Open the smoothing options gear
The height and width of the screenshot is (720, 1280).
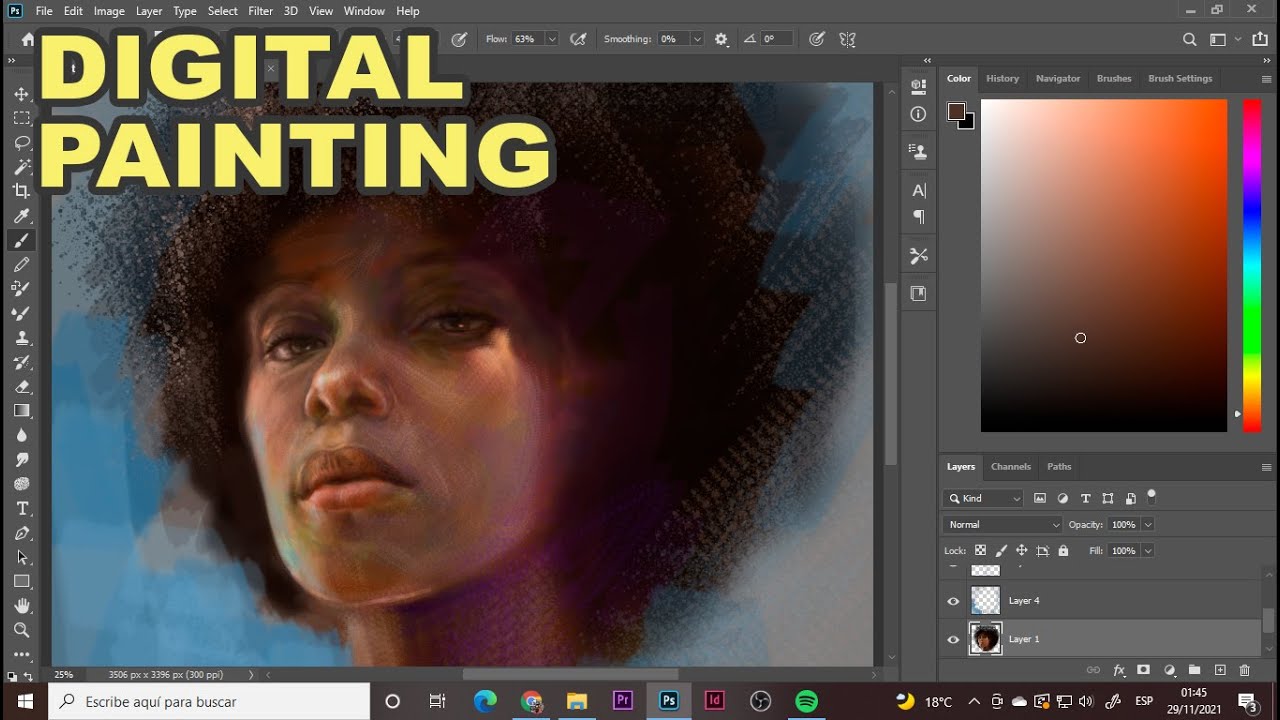tap(722, 39)
